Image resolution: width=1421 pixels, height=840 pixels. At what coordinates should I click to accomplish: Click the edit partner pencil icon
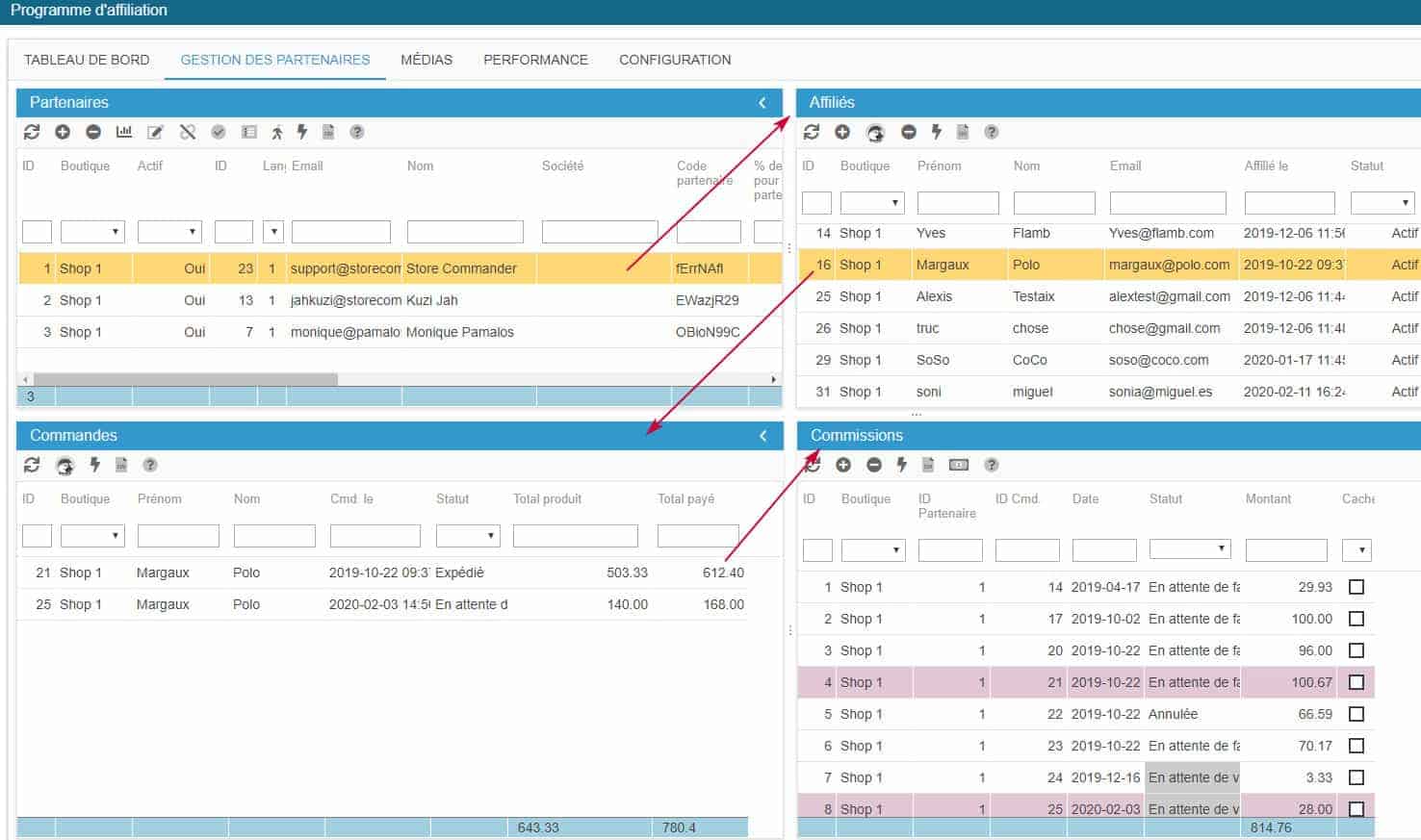[155, 132]
